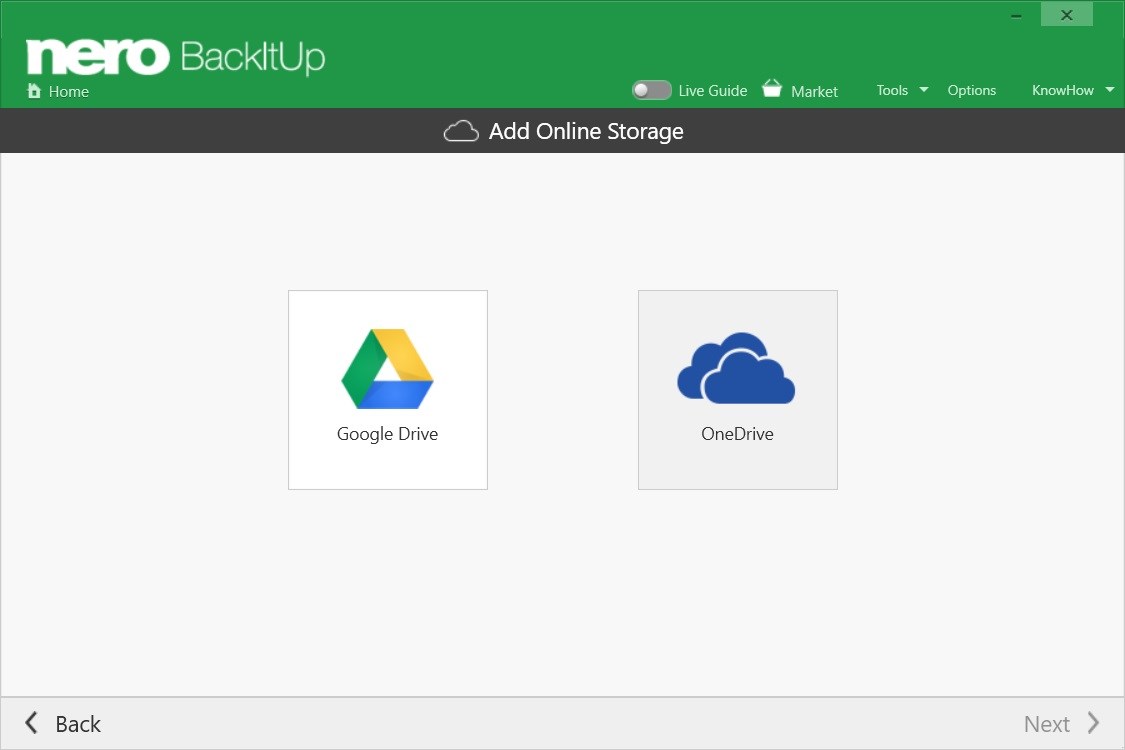Image resolution: width=1125 pixels, height=750 pixels.
Task: Toggle the Live Guide switch
Action: (651, 90)
